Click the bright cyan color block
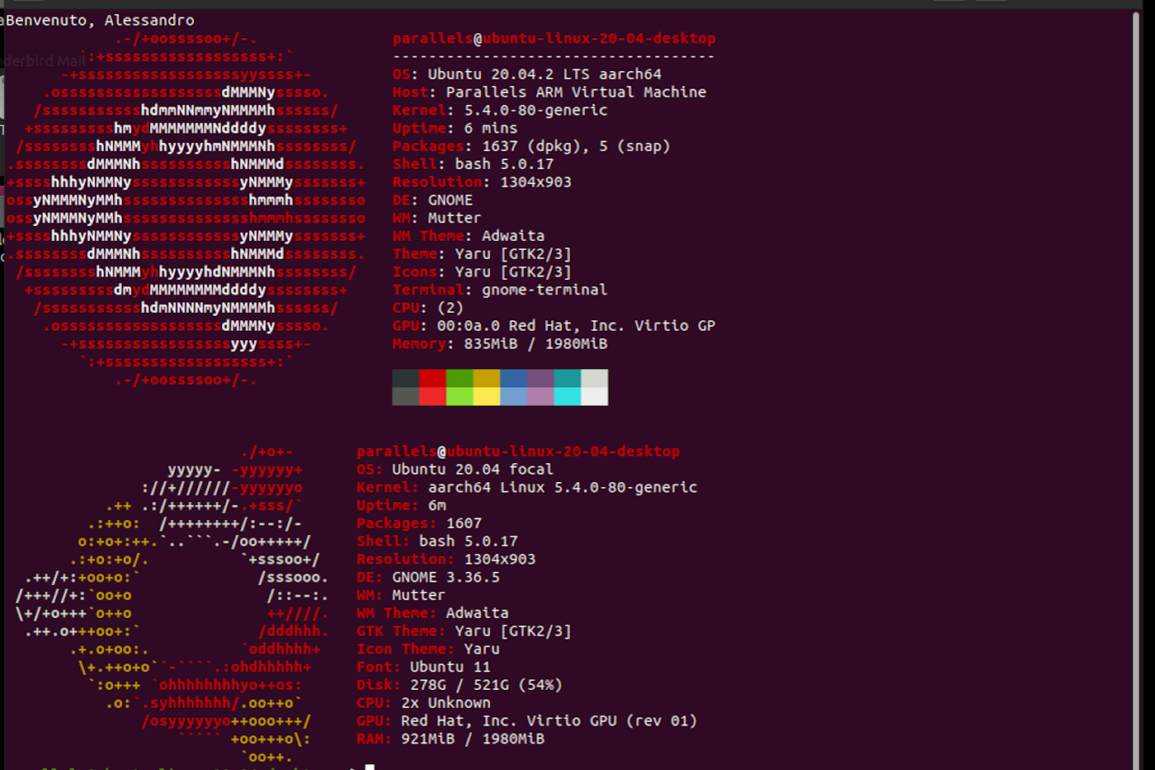Image resolution: width=1155 pixels, height=770 pixels. [x=568, y=396]
